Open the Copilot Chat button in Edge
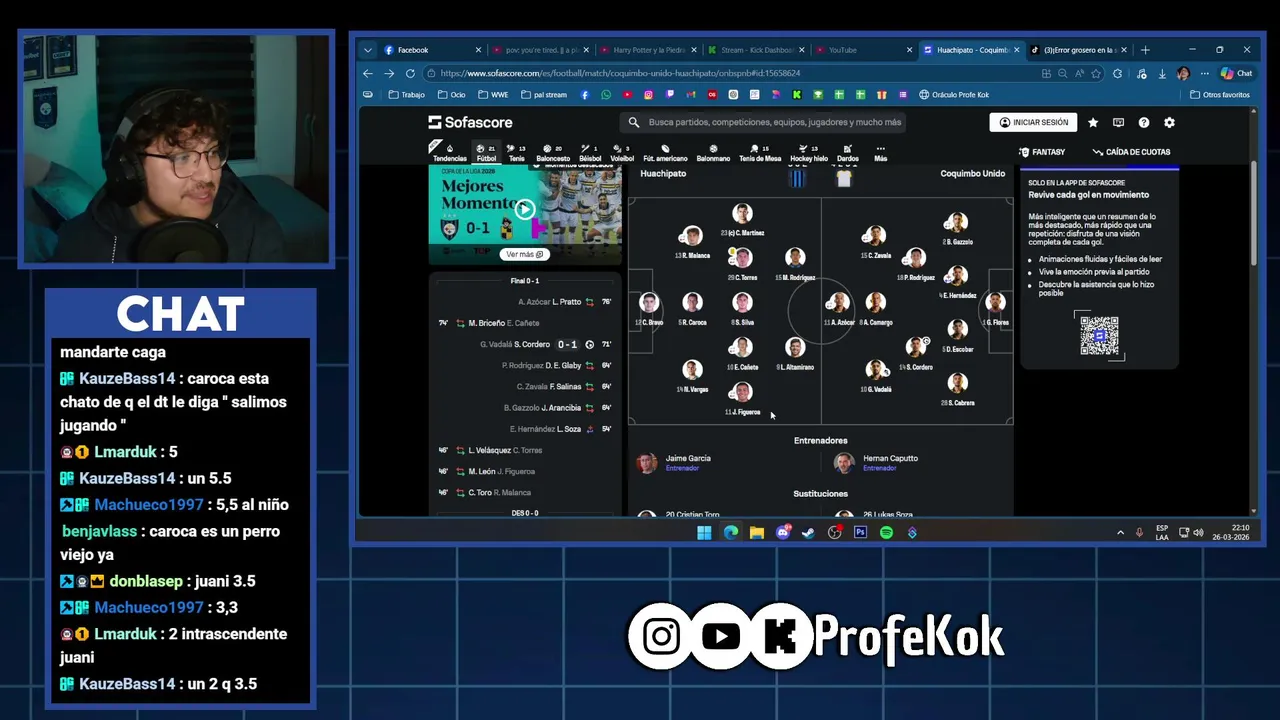1280x720 pixels. pos(1237,73)
